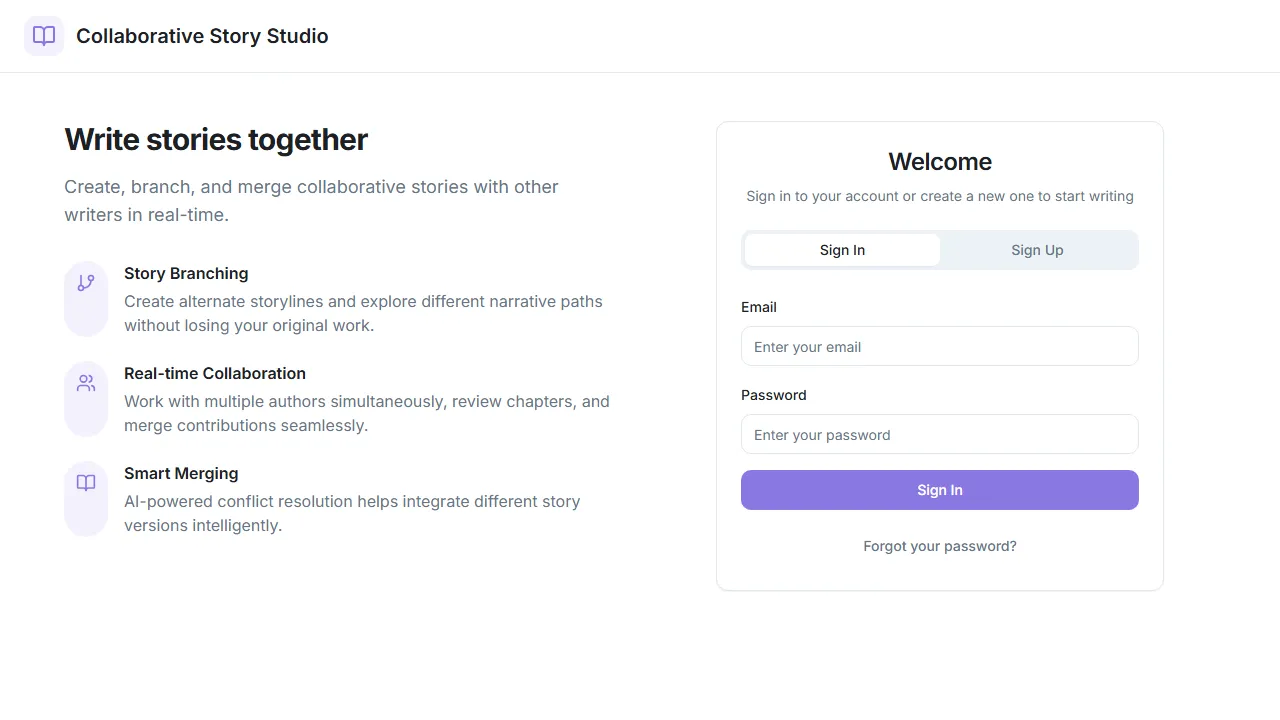Select the Sign In tab
This screenshot has width=1280, height=720.
tap(841, 250)
